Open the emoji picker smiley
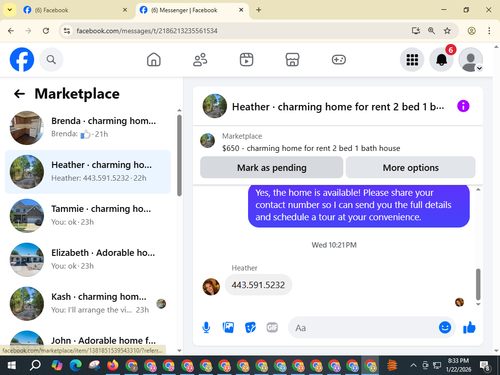This screenshot has width=500, height=375. [445, 328]
